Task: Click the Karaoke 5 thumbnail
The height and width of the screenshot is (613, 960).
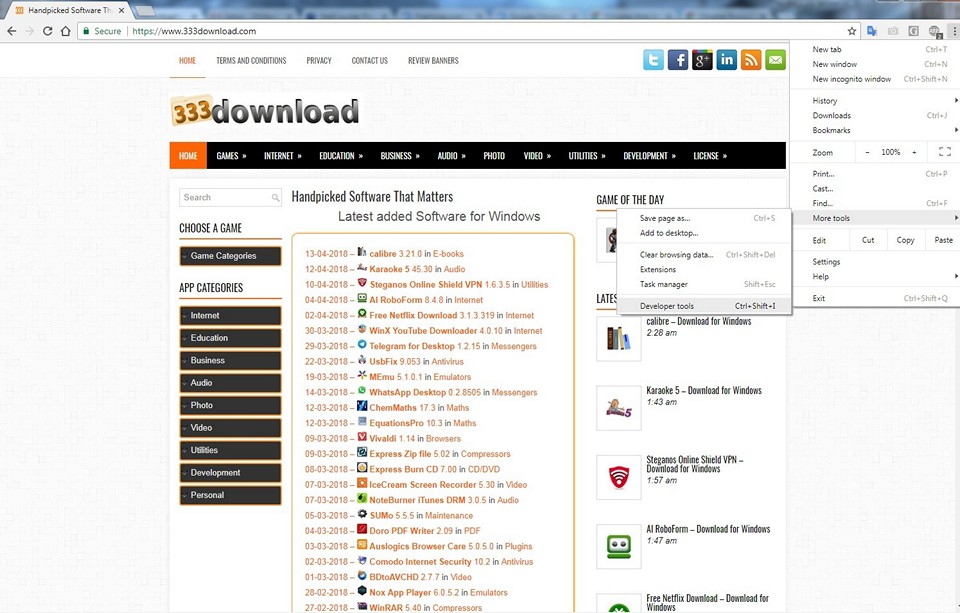Action: pos(618,408)
